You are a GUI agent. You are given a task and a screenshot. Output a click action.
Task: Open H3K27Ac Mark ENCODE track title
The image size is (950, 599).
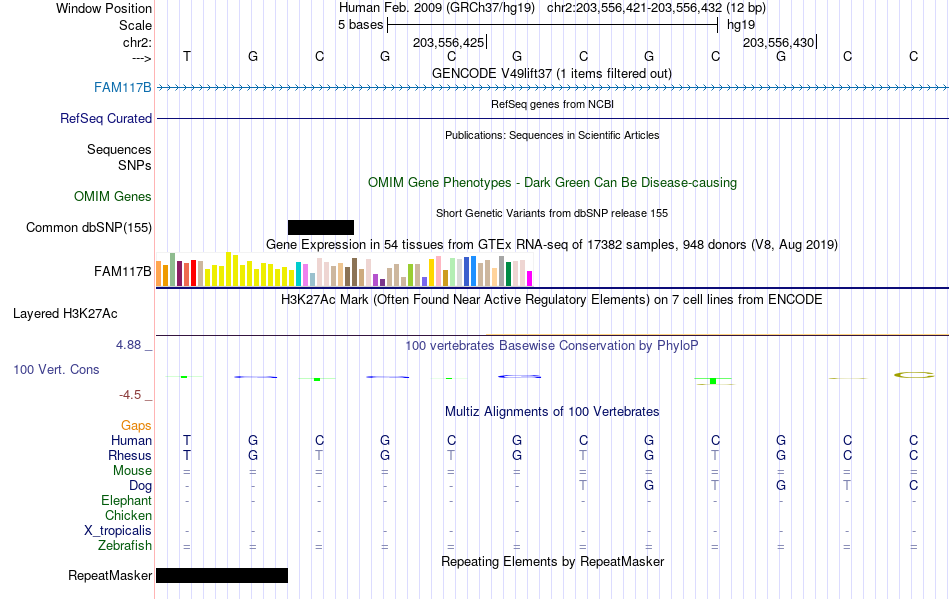pos(552,299)
